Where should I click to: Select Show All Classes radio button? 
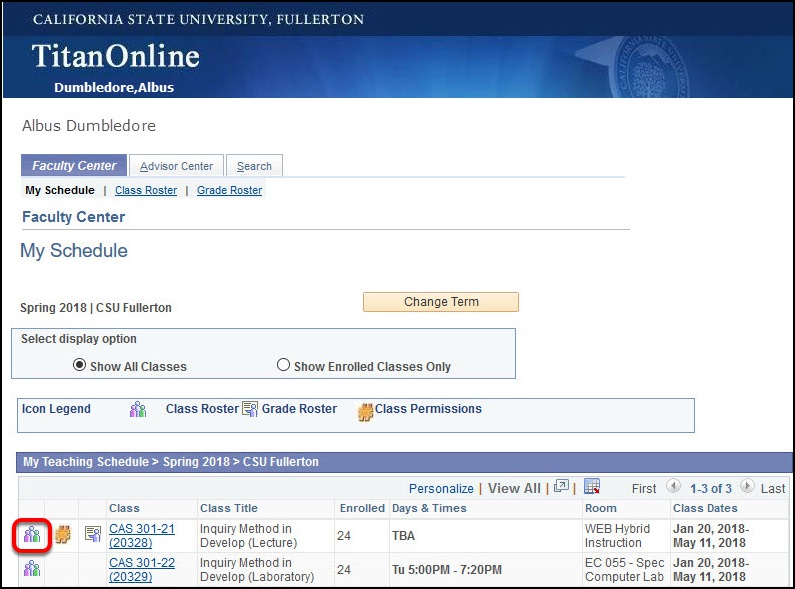[79, 365]
